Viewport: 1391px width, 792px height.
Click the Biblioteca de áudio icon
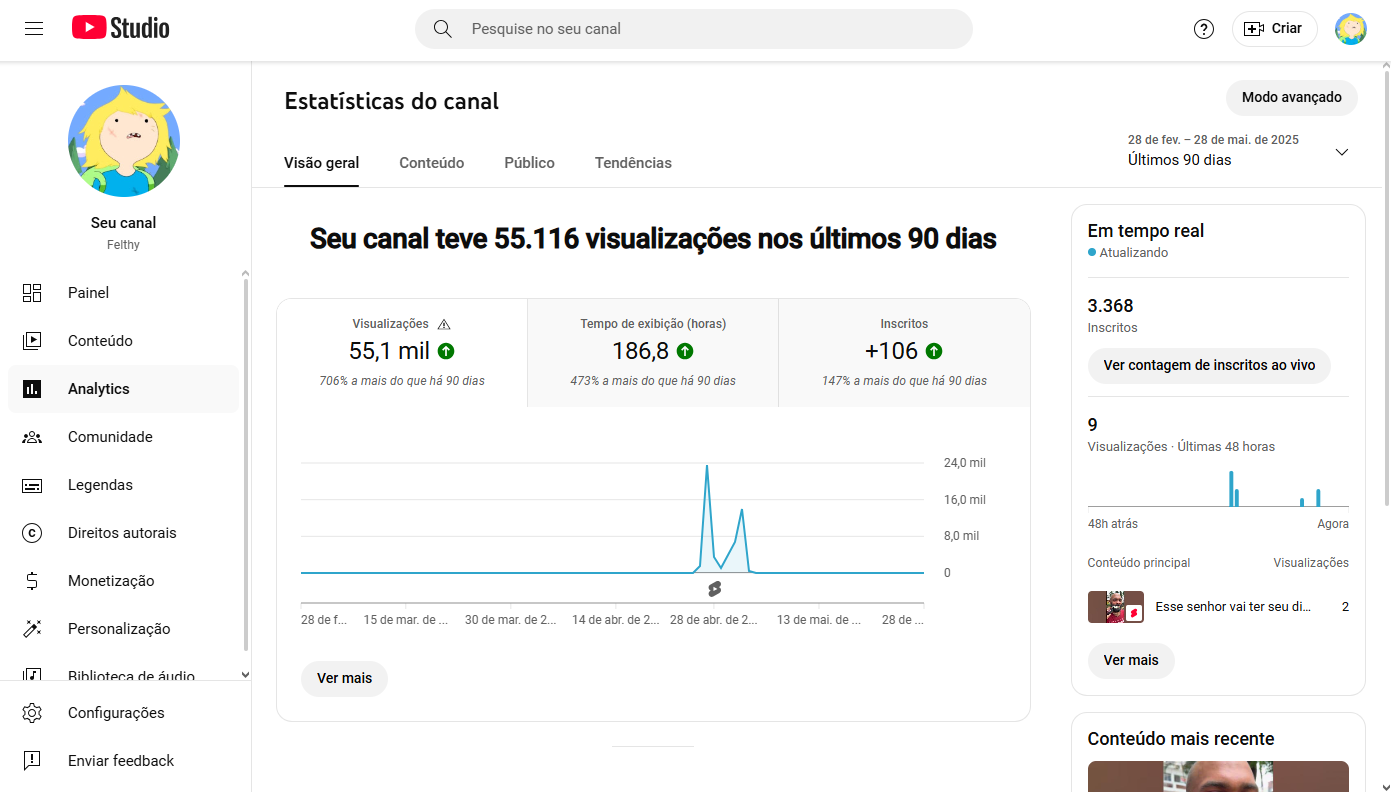click(x=32, y=675)
